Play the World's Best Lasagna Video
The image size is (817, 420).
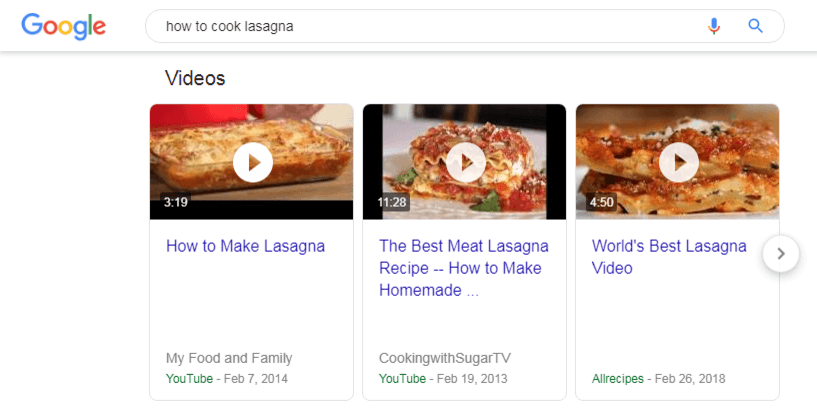coord(679,163)
